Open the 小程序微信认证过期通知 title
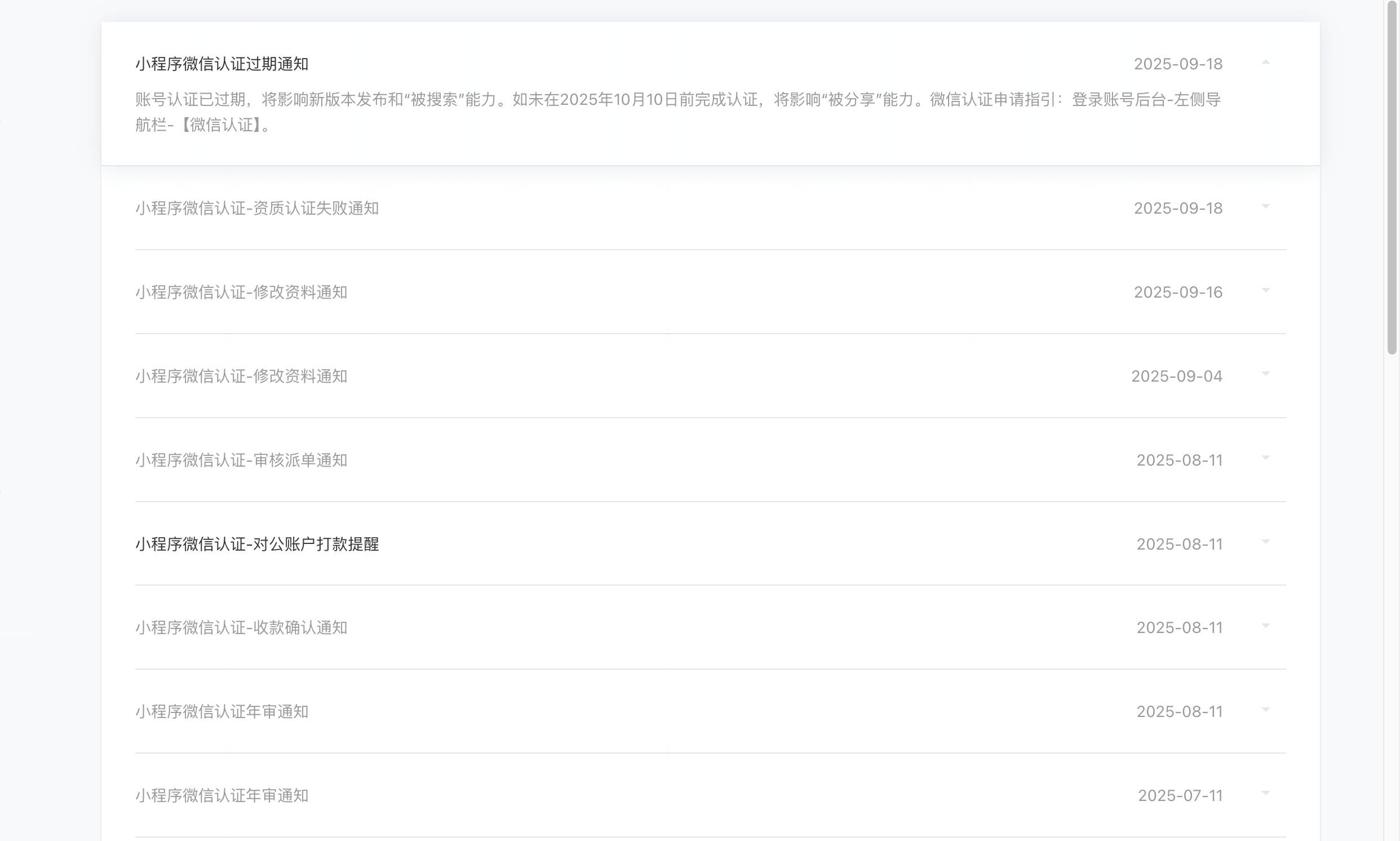Image resolution: width=1400 pixels, height=841 pixels. coord(221,64)
